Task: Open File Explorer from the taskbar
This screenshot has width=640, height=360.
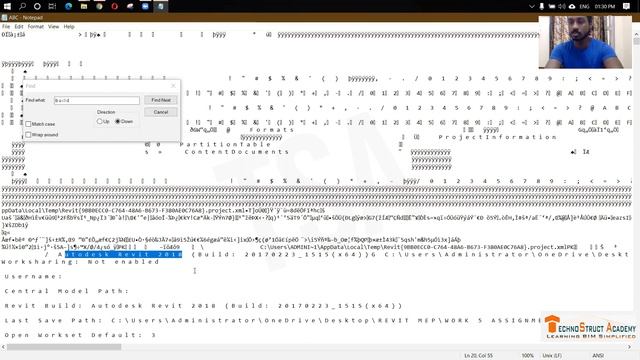Action: point(84,6)
